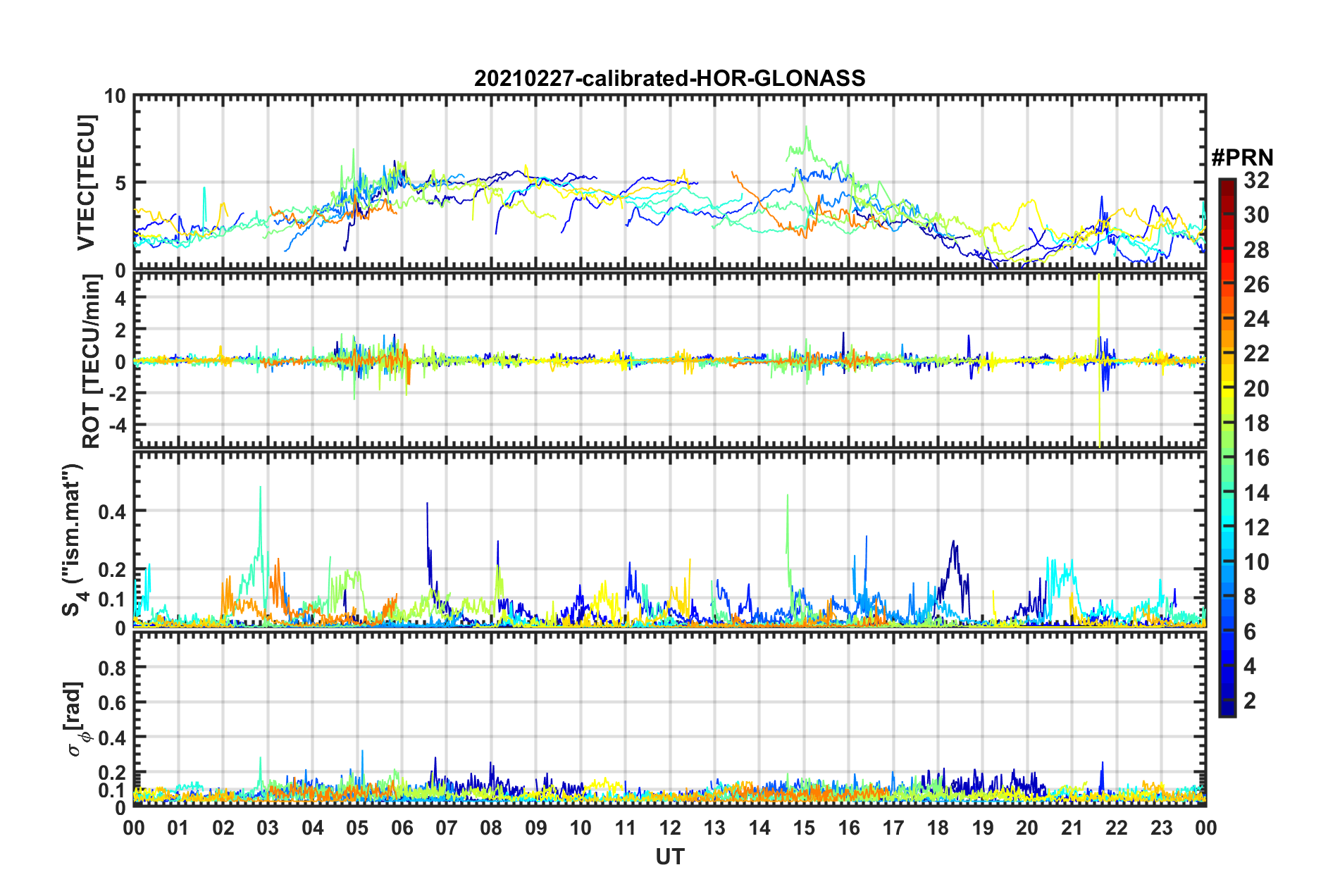Click colorbar tick label 26
Screen dimensions: 1340x896
tap(1256, 285)
